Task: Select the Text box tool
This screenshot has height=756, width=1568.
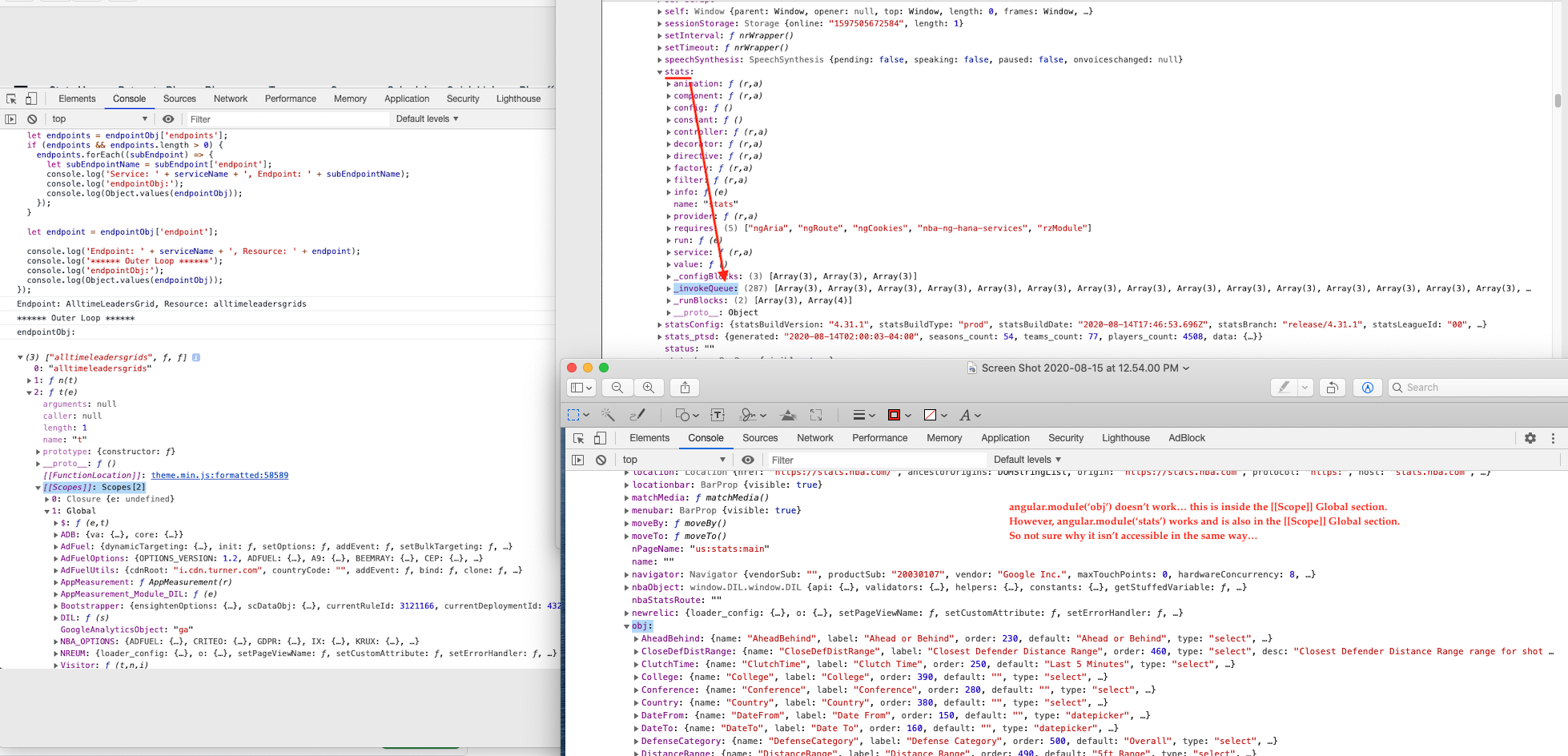Action: pyautogui.click(x=718, y=415)
